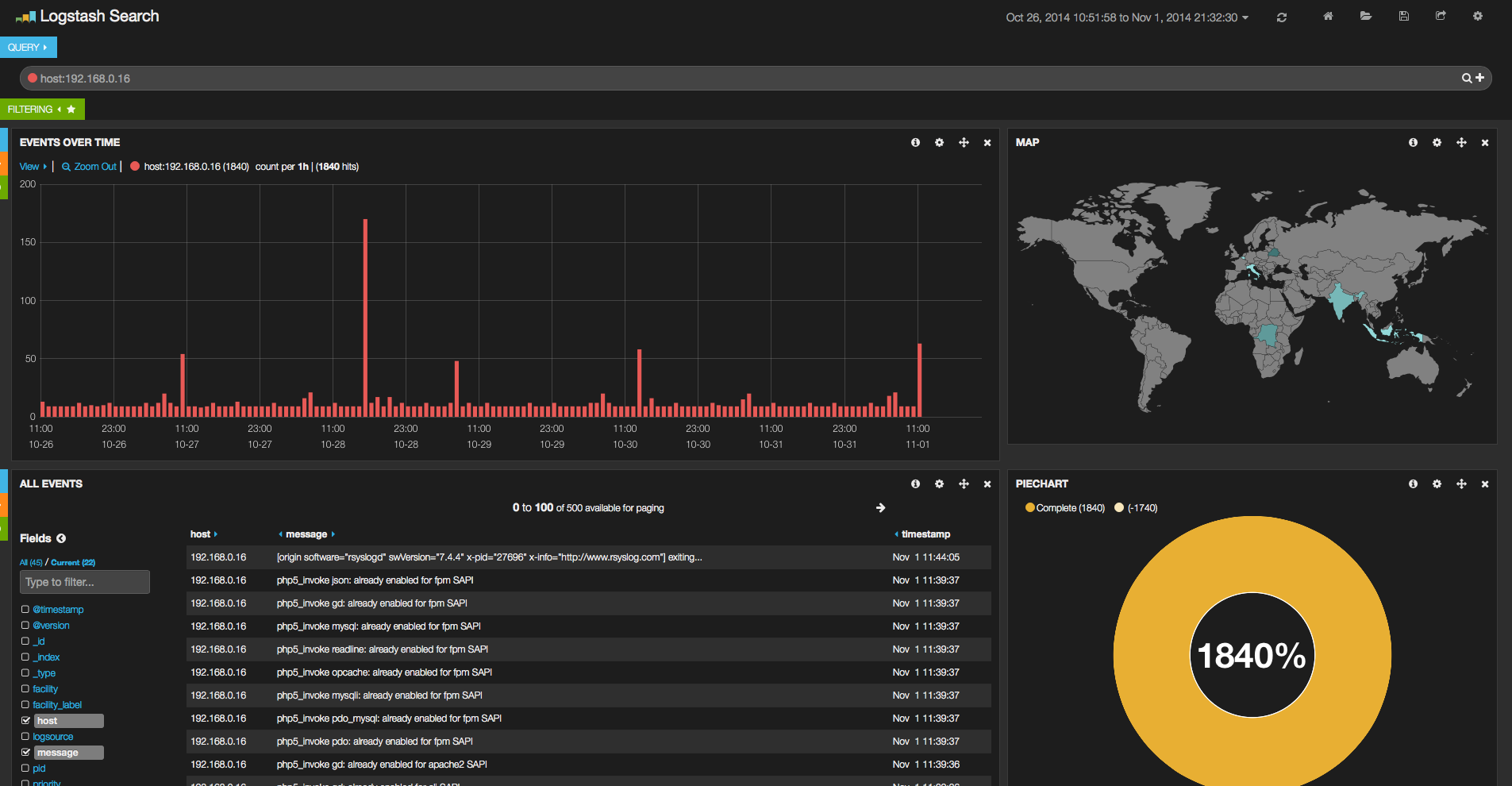Open Map panel settings gear
This screenshot has height=786, width=1512.
(1437, 143)
